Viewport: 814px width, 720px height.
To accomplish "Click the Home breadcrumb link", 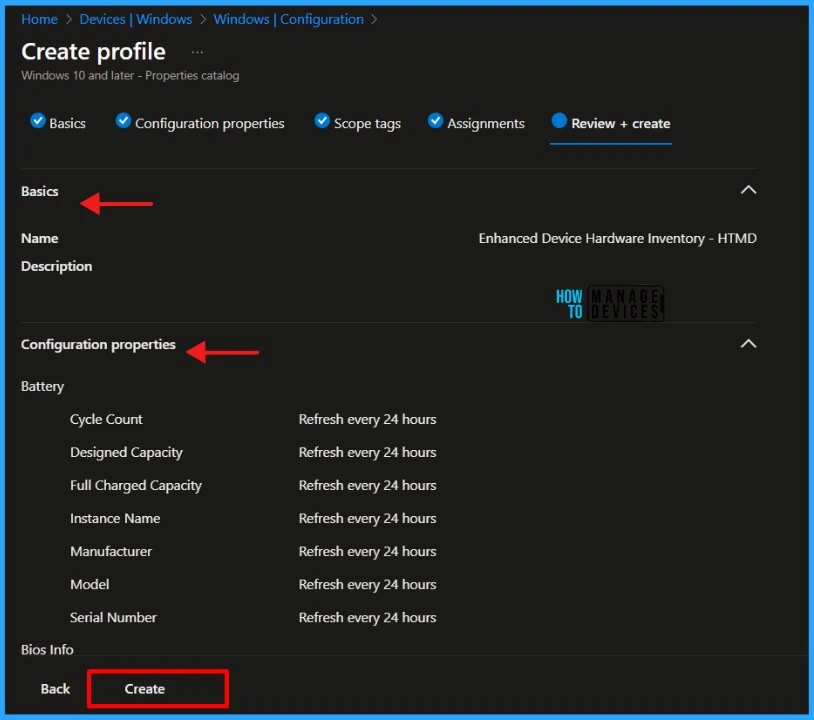I will click(x=39, y=19).
